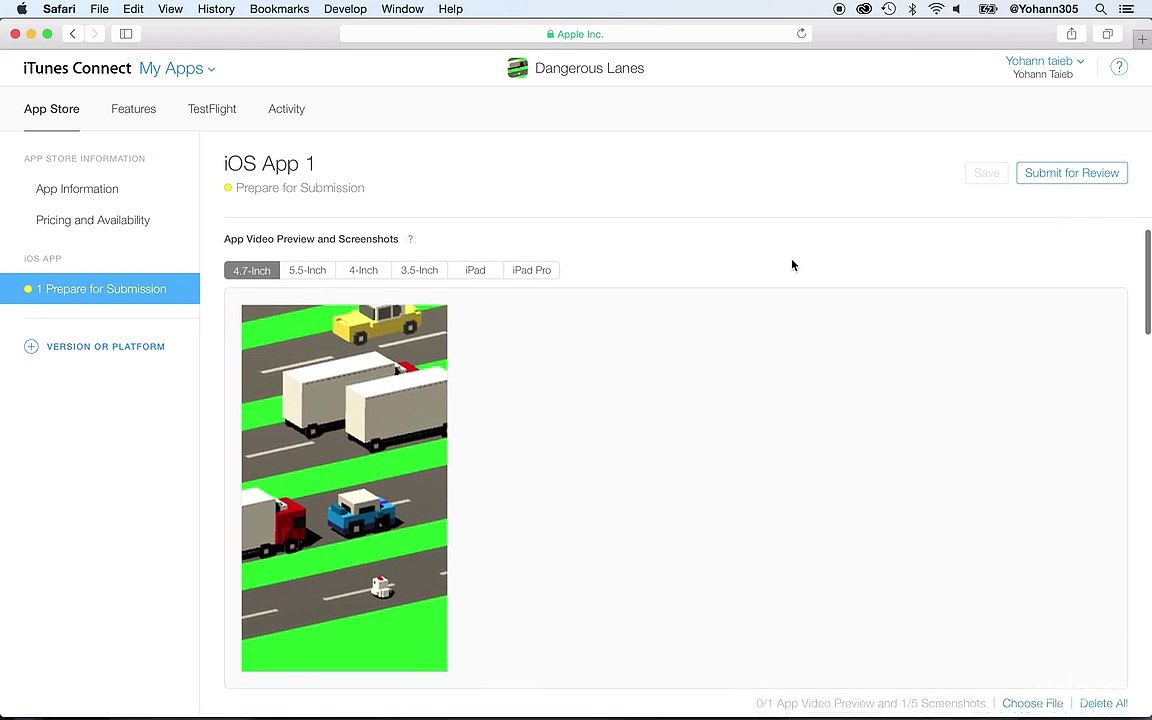Image resolution: width=1152 pixels, height=720 pixels.
Task: Select the iPad Pro screenshot size
Action: pyautogui.click(x=531, y=270)
